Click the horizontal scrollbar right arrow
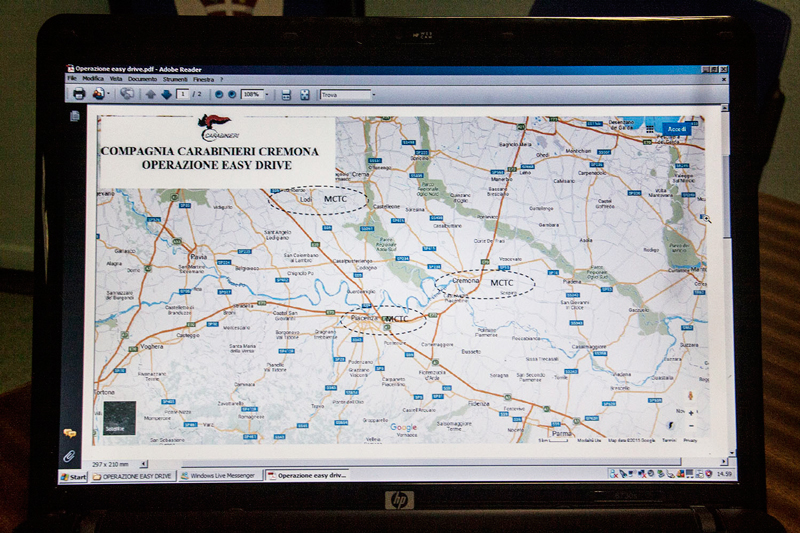Viewport: 800px width, 533px height. pos(723,462)
